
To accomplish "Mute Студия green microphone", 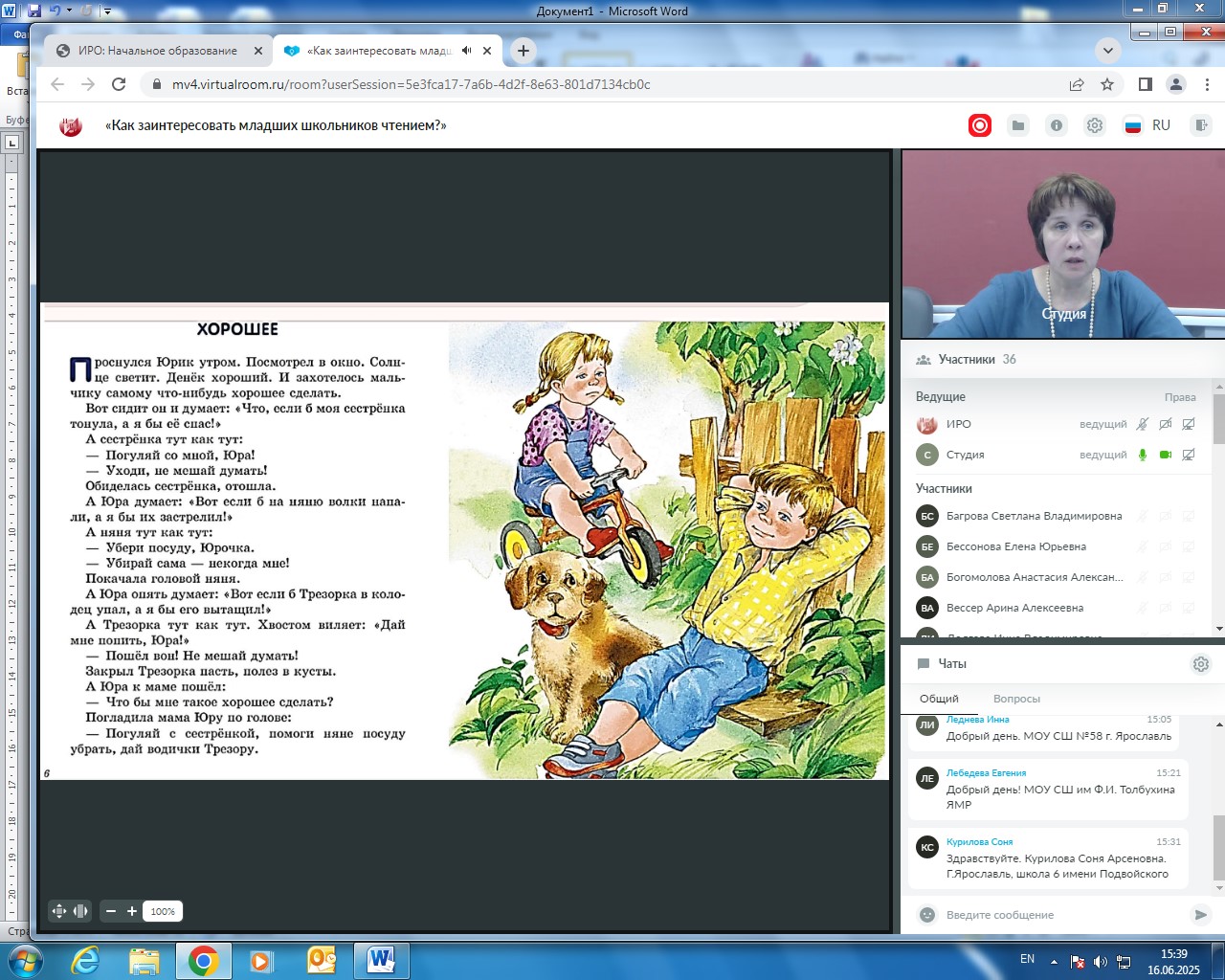I will [x=1142, y=455].
